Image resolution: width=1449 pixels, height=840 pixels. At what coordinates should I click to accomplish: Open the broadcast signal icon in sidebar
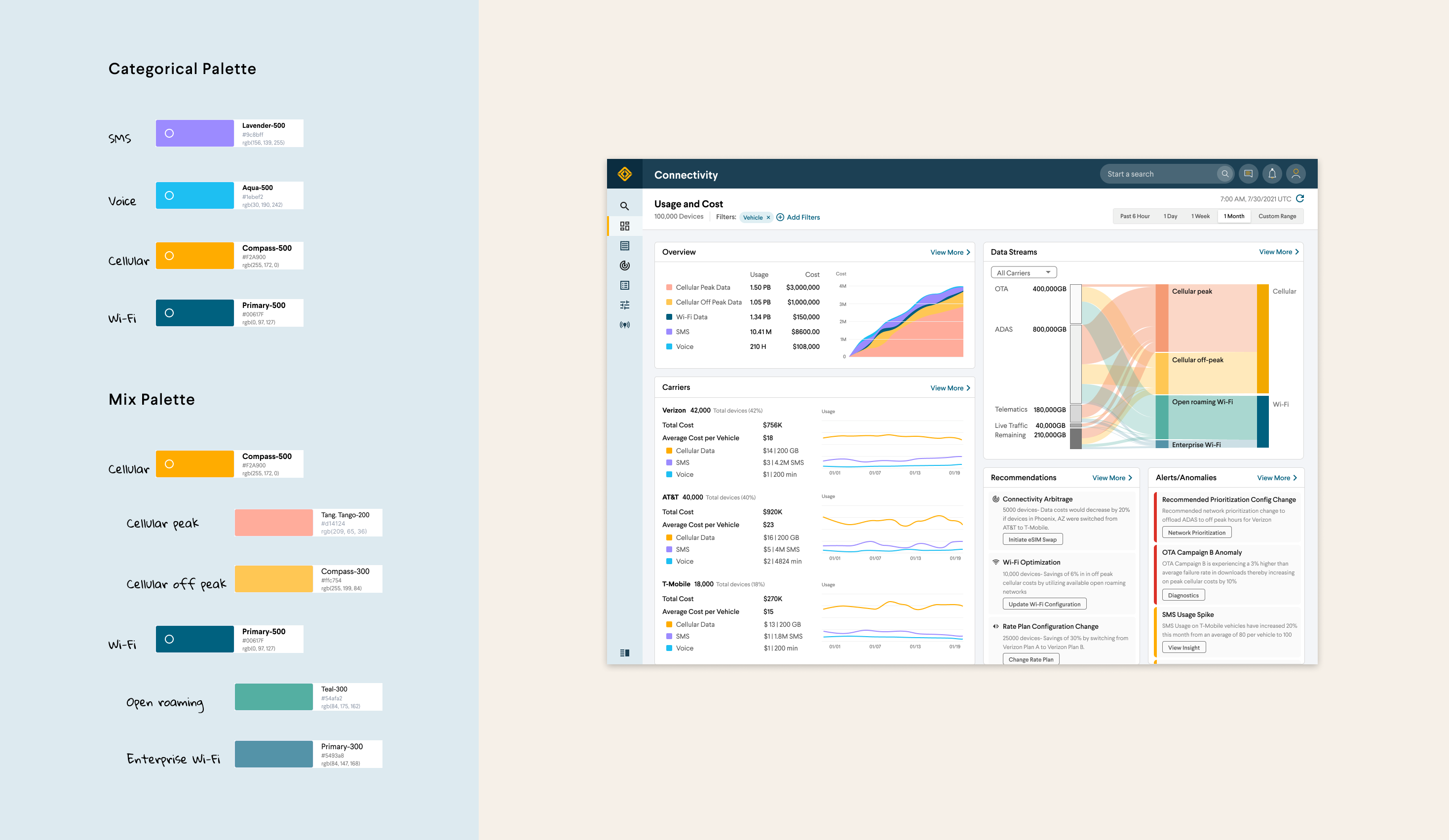pos(624,325)
